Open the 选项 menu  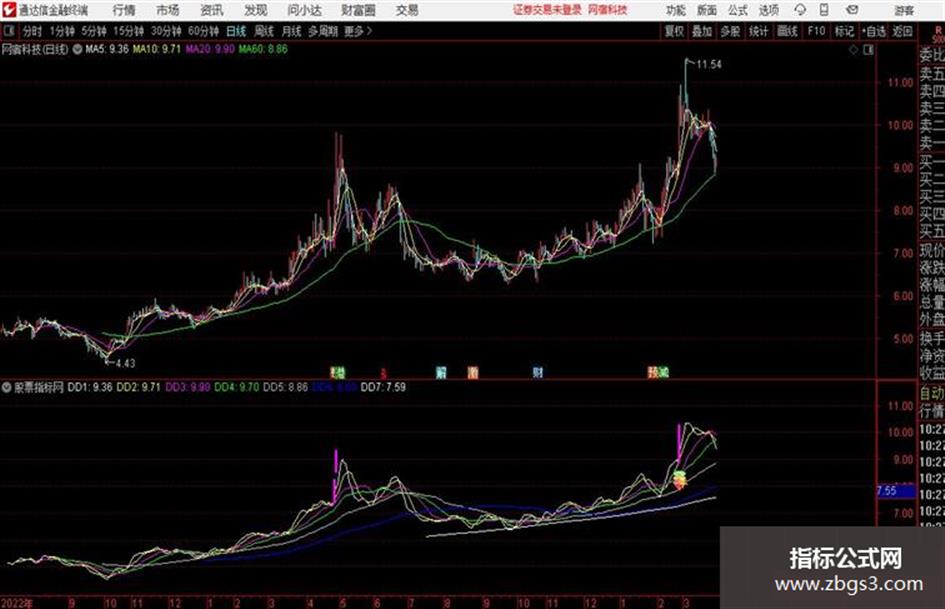(x=768, y=10)
